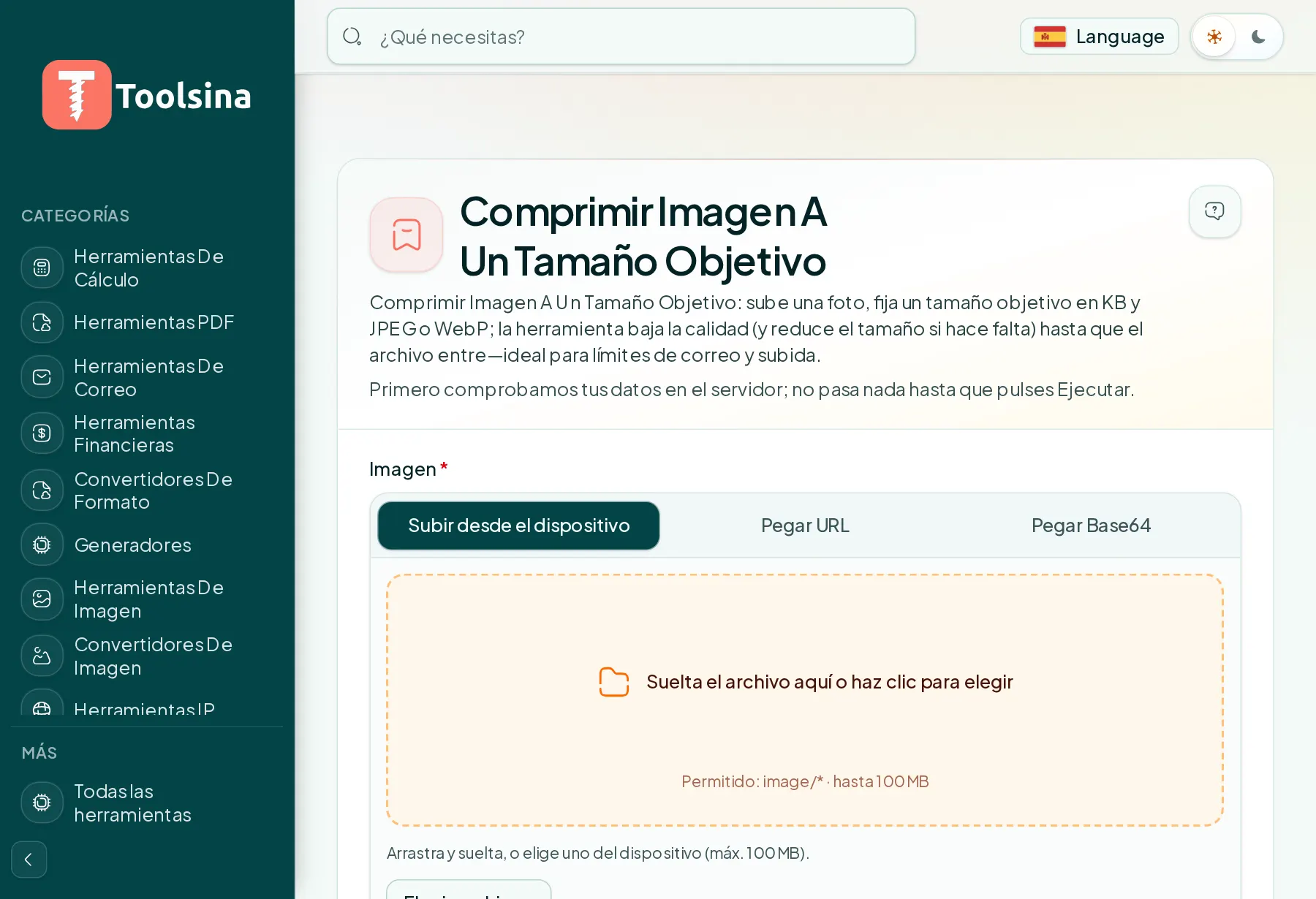The height and width of the screenshot is (899, 1316).
Task: Click the Convertidores De Formato icon
Action: pyautogui.click(x=42, y=490)
